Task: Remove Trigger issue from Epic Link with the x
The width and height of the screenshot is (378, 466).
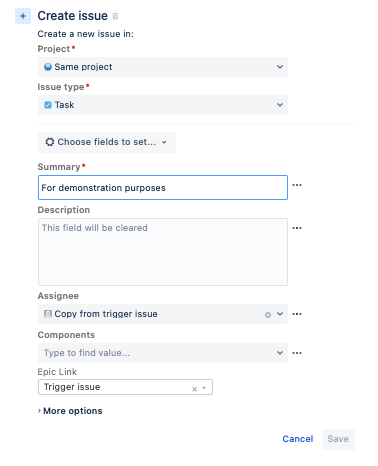Action: (195, 389)
